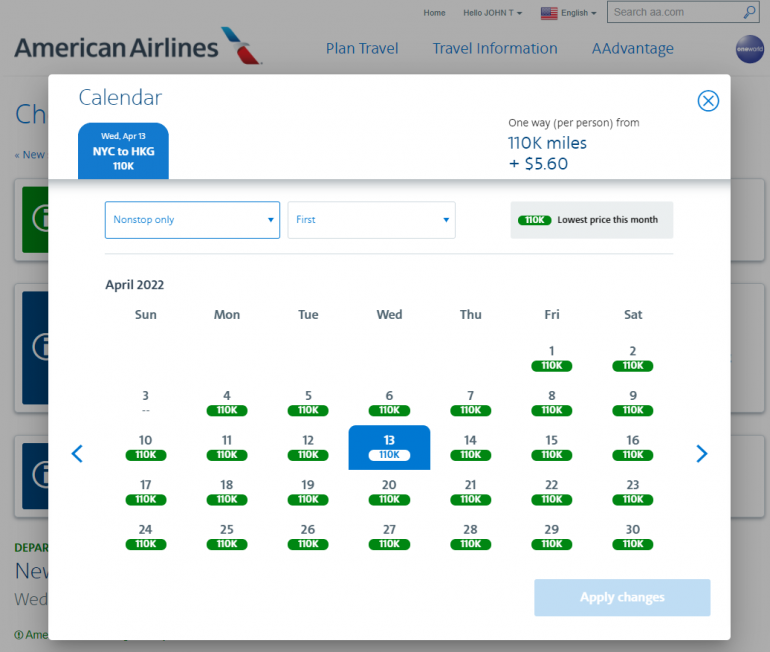Open the Nonstop only dropdown
The height and width of the screenshot is (652, 770).
coord(192,220)
